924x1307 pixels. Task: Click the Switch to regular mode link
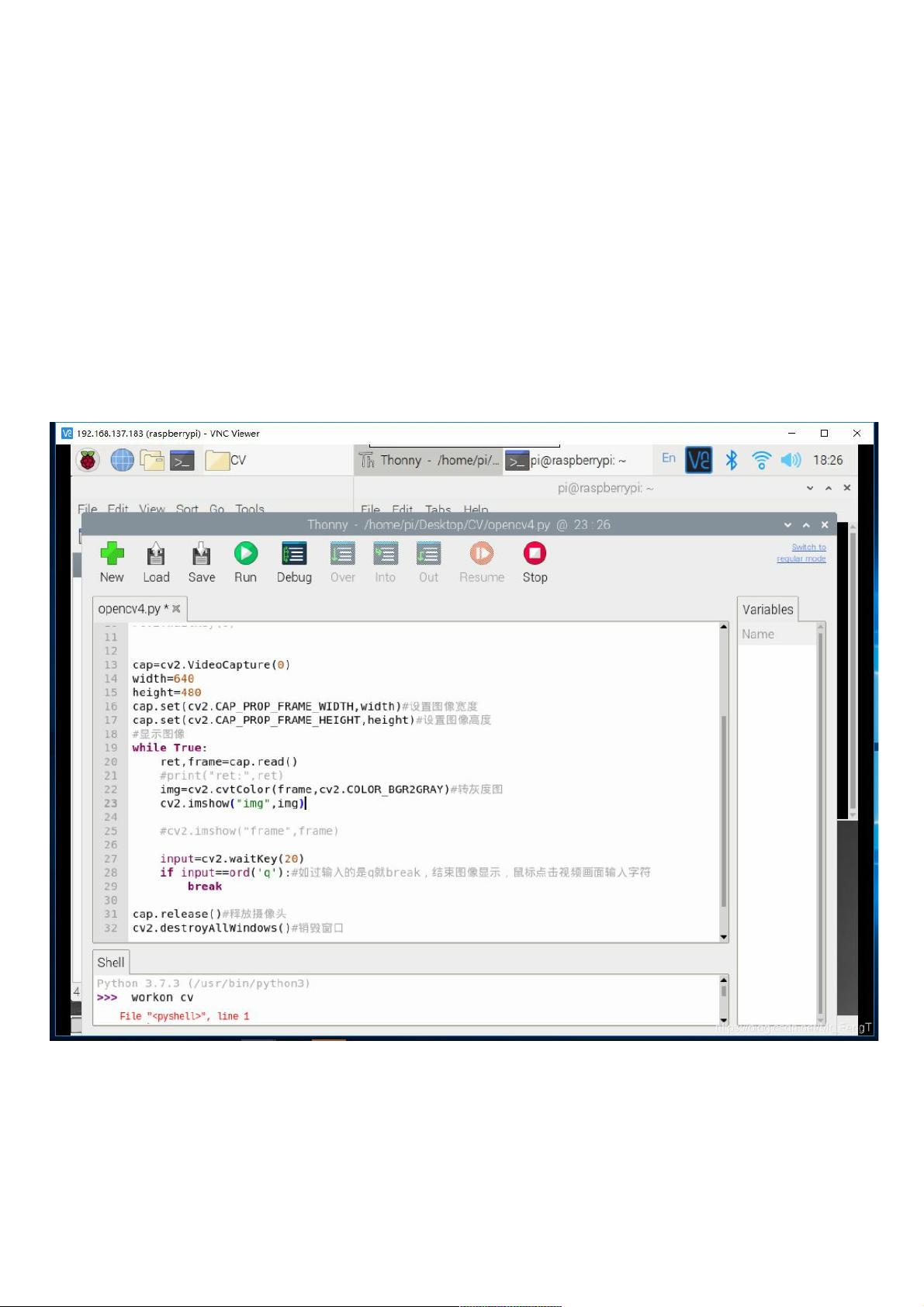pyautogui.click(x=801, y=553)
